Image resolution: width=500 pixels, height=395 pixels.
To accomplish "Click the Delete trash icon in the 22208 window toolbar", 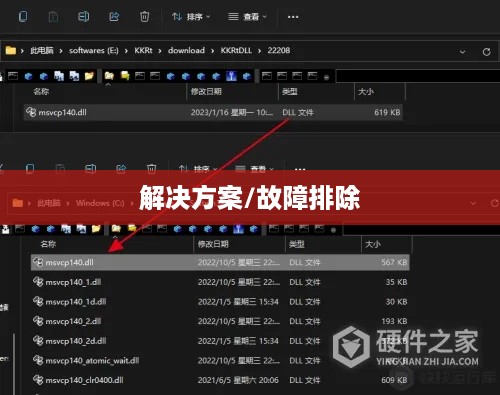I will [x=144, y=16].
